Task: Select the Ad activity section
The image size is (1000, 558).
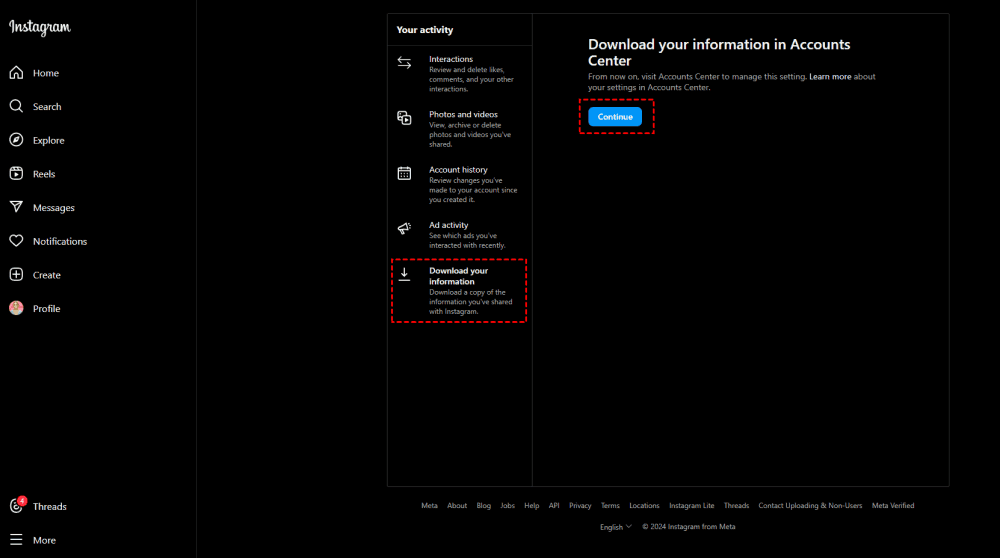Action: pos(459,235)
